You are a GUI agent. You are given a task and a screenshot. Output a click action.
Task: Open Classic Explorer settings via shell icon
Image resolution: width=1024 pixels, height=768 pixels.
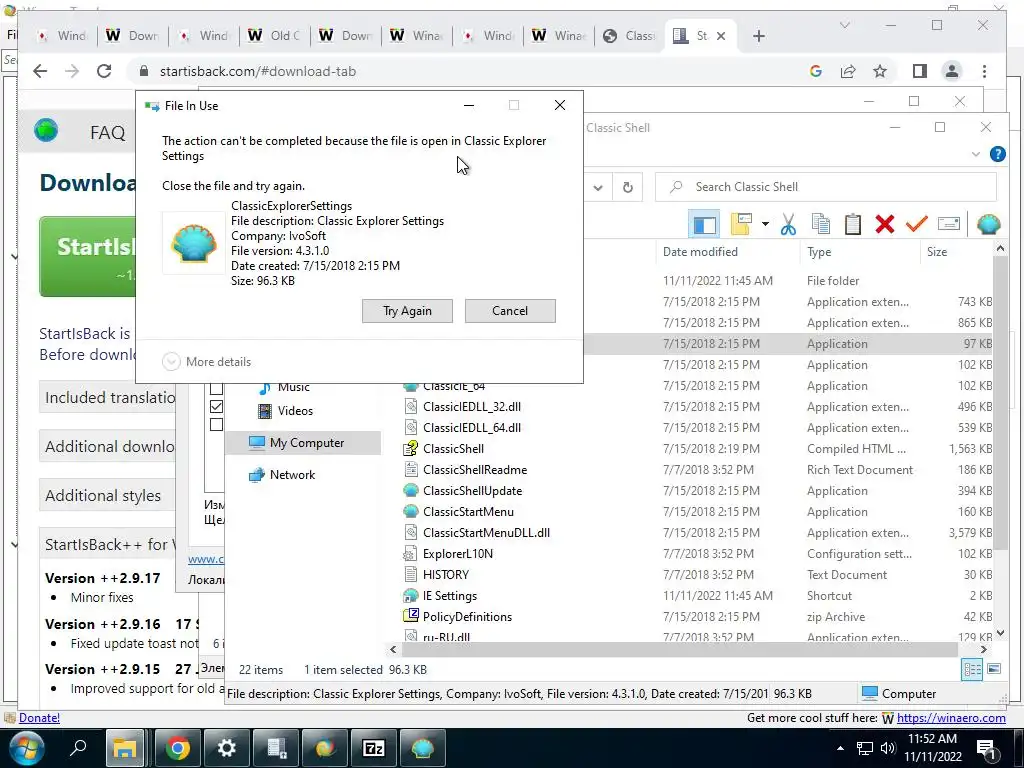point(988,224)
